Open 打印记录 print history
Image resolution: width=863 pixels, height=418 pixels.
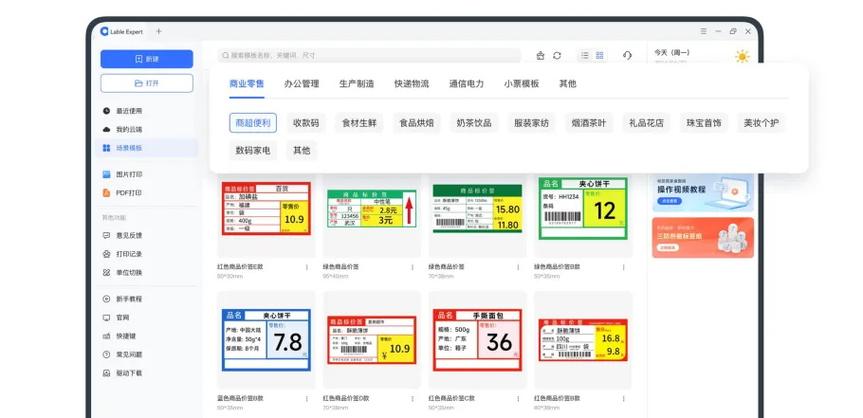point(122,254)
